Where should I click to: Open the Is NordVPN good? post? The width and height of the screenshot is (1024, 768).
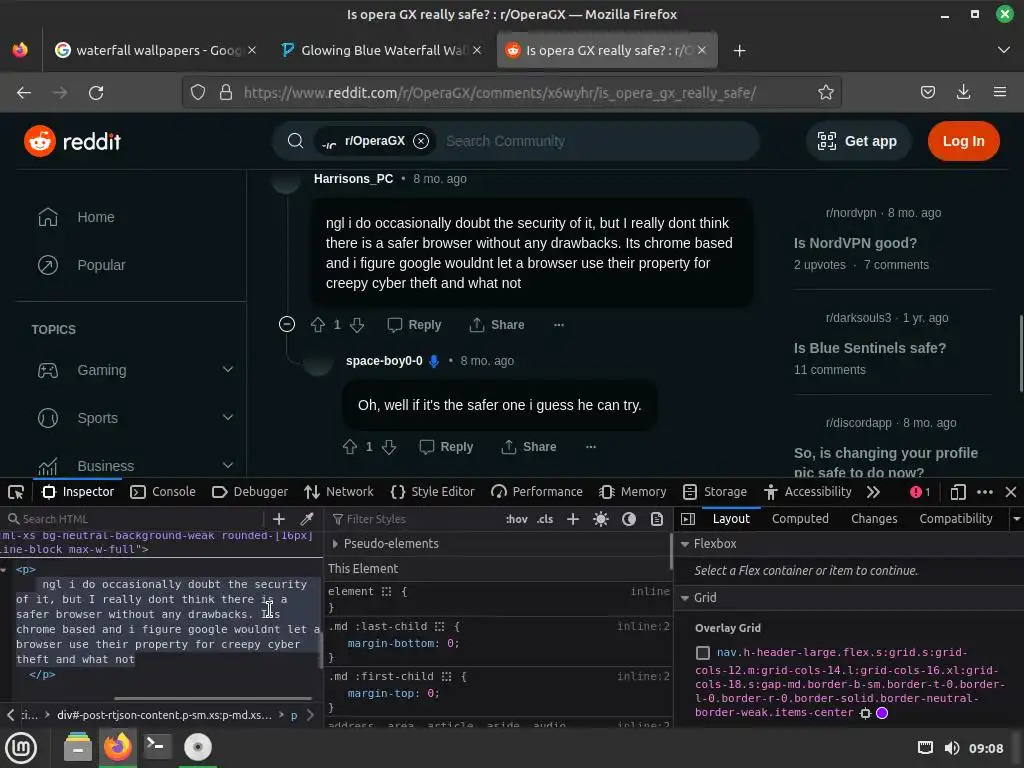click(855, 243)
